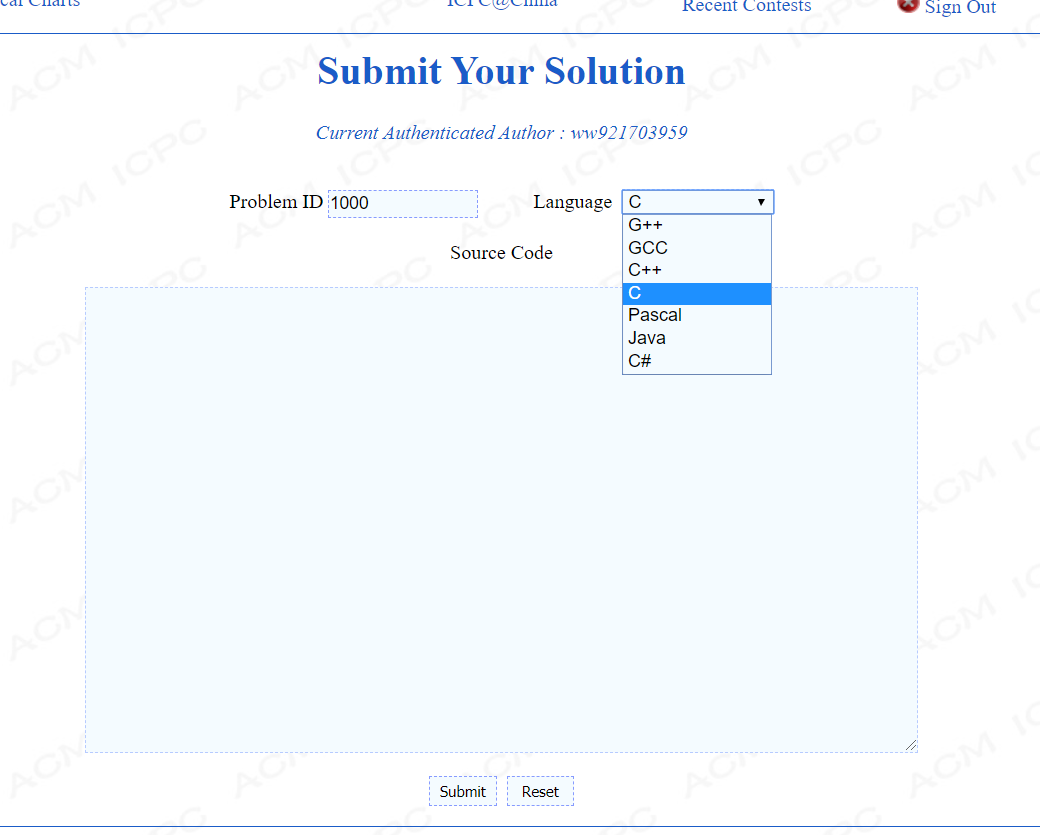Choose GCC from the language list
The image size is (1040, 835).
[696, 247]
